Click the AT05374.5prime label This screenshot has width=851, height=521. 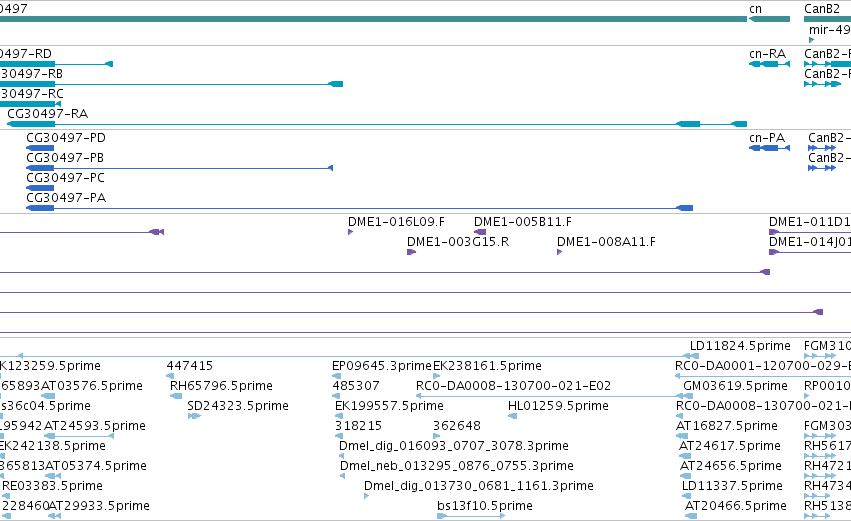tap(96, 467)
